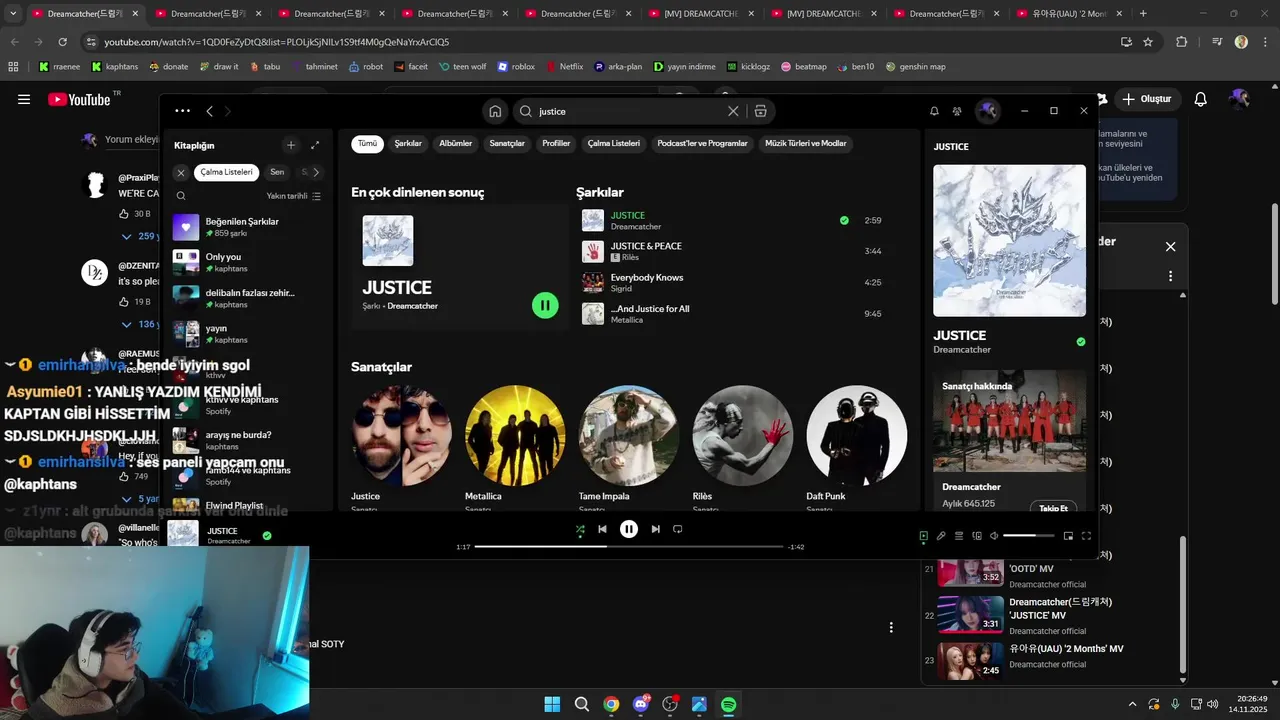Pause JUSTICE from top result card
Image resolution: width=1280 pixels, height=720 pixels.
545,305
